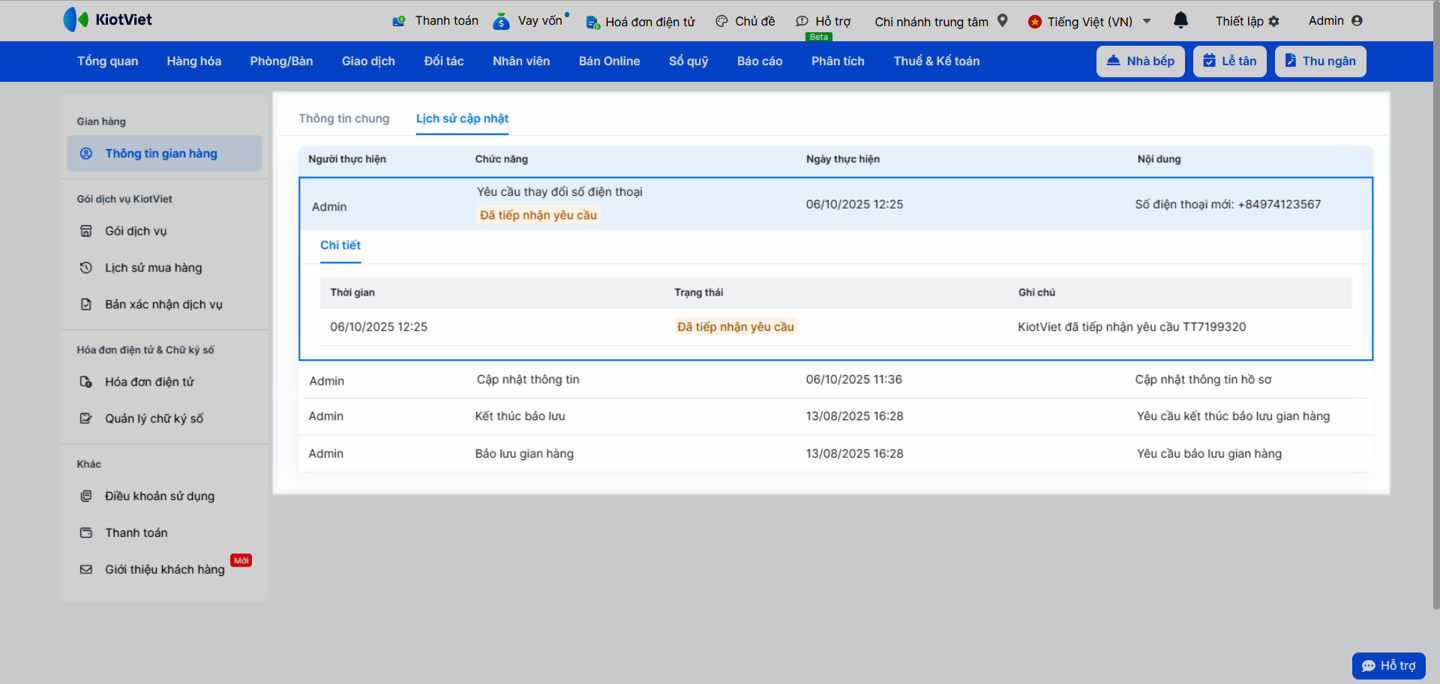This screenshot has width=1440, height=684.
Task: Open Lịch sử mua hàng in sidebar
Action: 153,268
